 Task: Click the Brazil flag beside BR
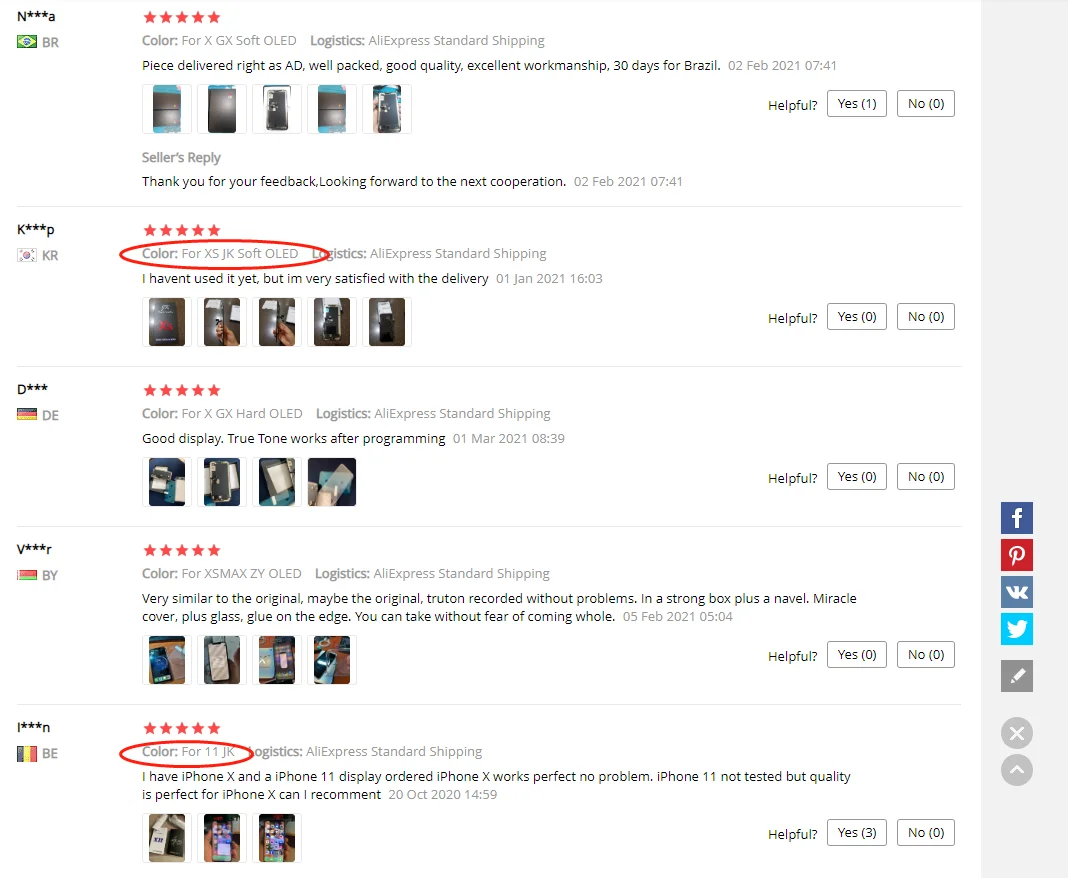click(x=27, y=42)
